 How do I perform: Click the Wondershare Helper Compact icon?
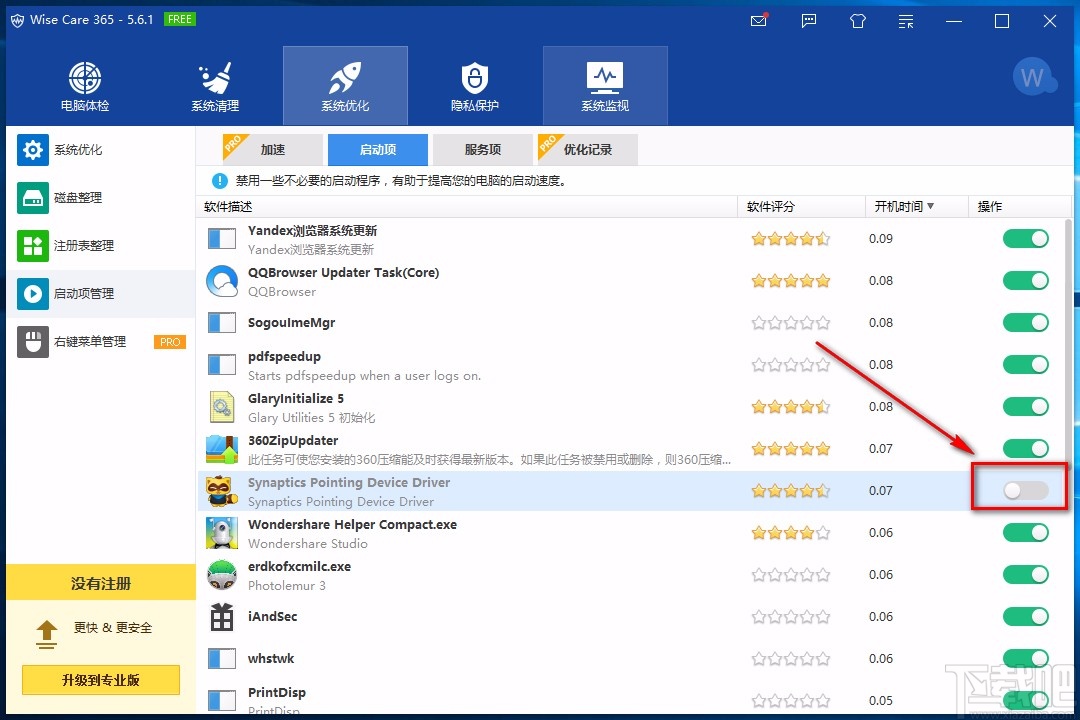tap(222, 533)
